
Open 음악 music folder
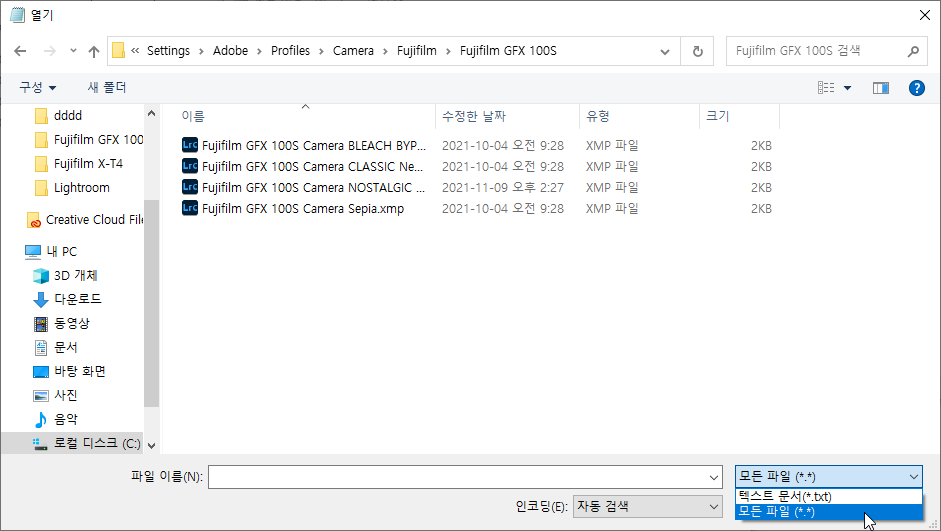(x=55, y=419)
